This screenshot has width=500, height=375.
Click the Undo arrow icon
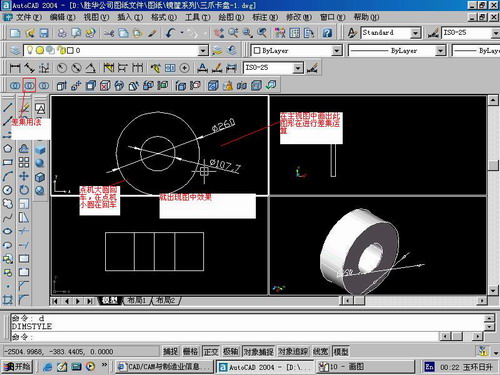pyautogui.click(x=170, y=33)
